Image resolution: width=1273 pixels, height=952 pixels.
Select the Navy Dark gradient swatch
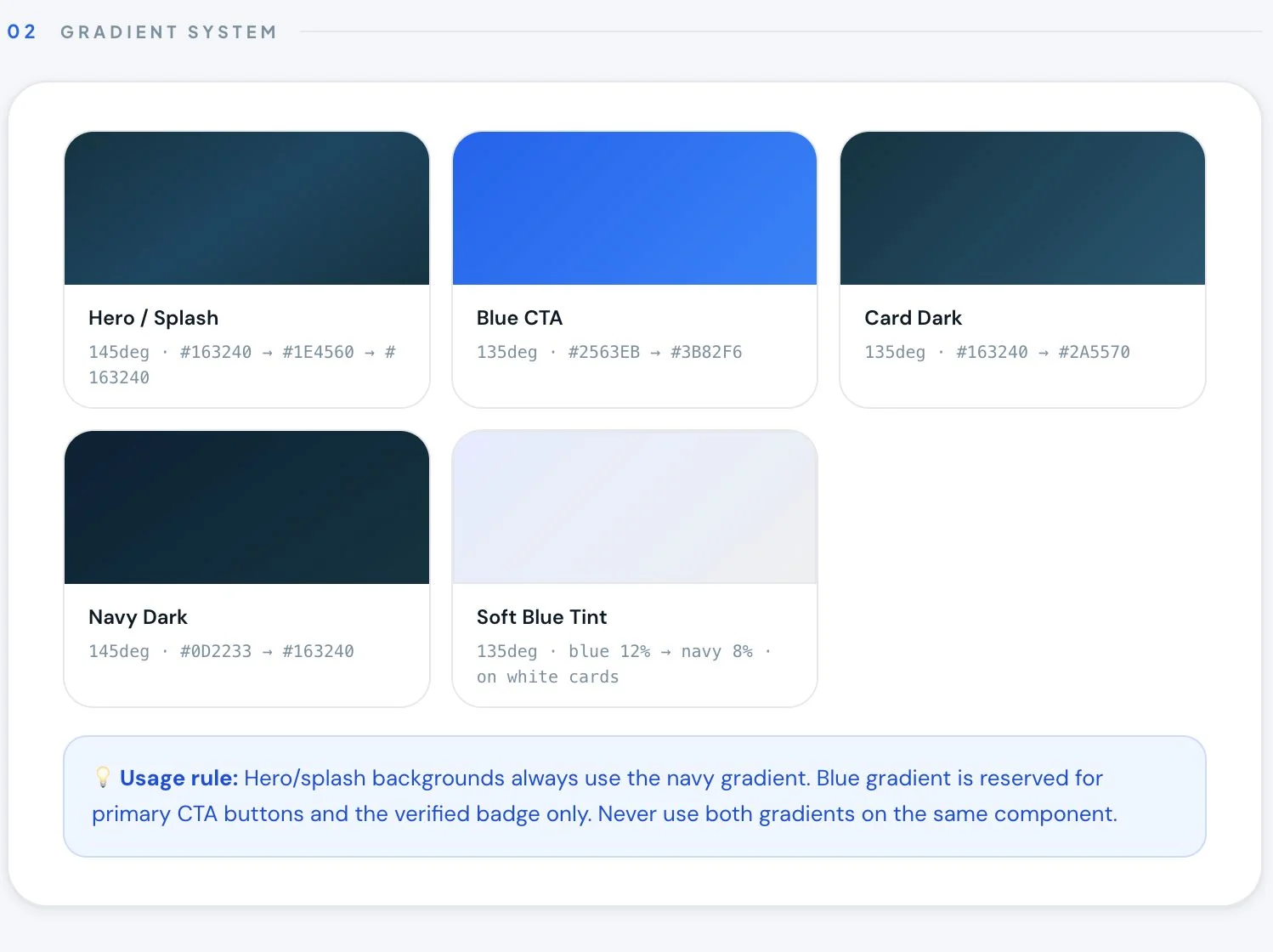(x=246, y=507)
